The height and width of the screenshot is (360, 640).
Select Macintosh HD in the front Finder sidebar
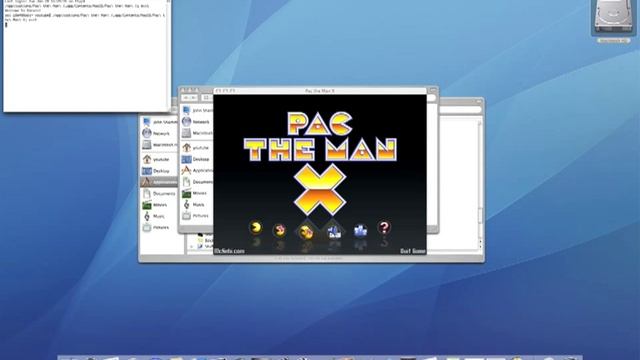coord(196,133)
